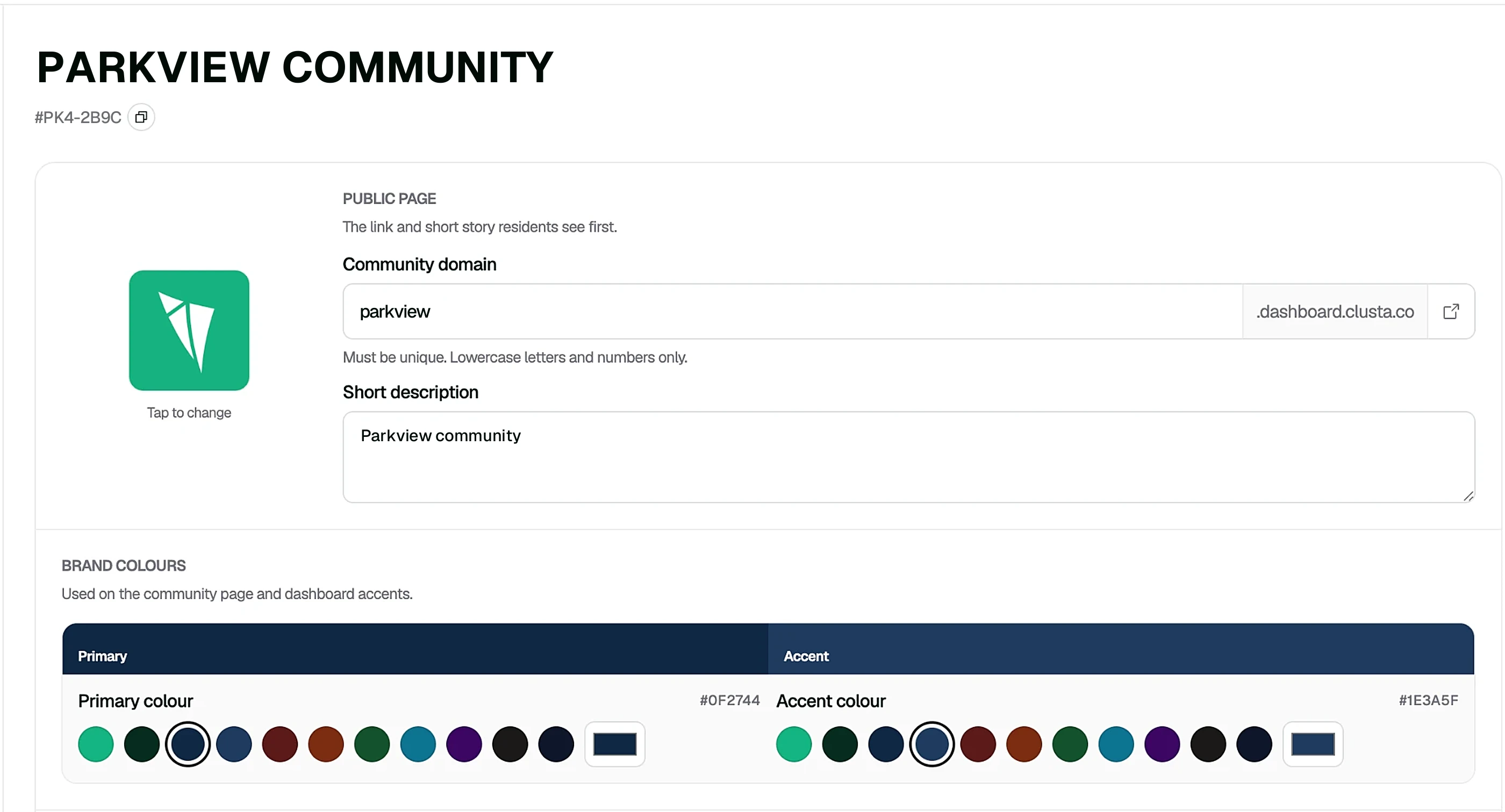Click the Accent preview banner
Image resolution: width=1505 pixels, height=812 pixels.
[1121, 649]
